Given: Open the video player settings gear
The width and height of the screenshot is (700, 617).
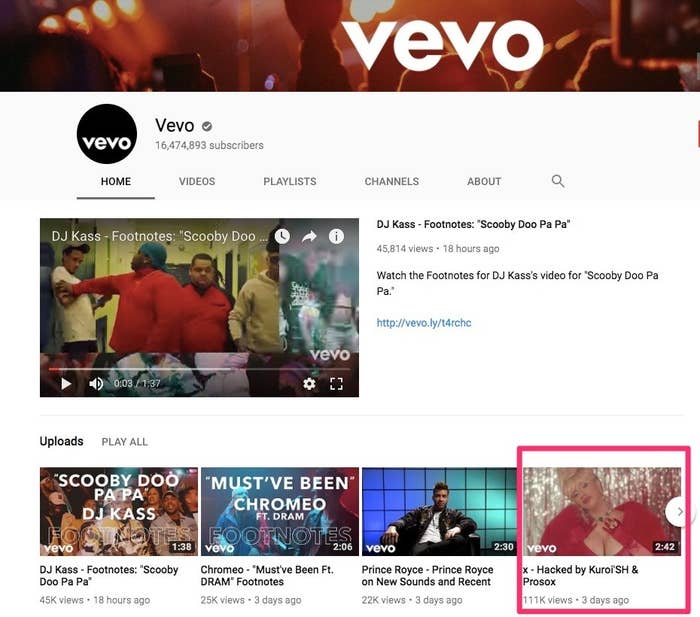Looking at the screenshot, I should click(x=309, y=384).
